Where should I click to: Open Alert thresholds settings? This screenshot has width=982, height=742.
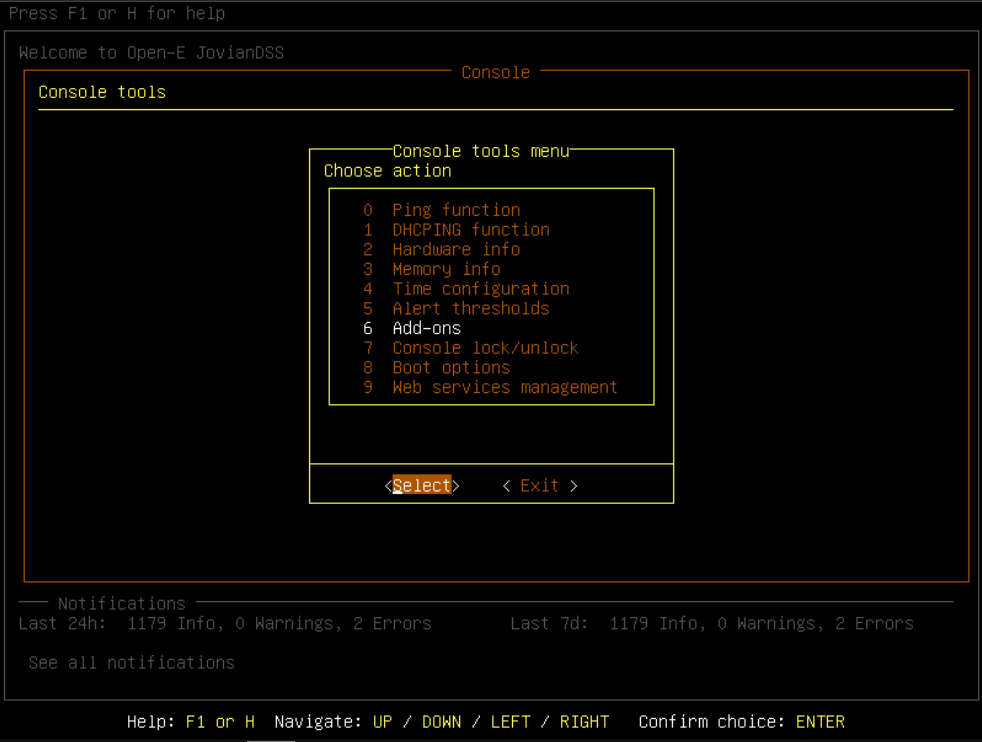[470, 309]
